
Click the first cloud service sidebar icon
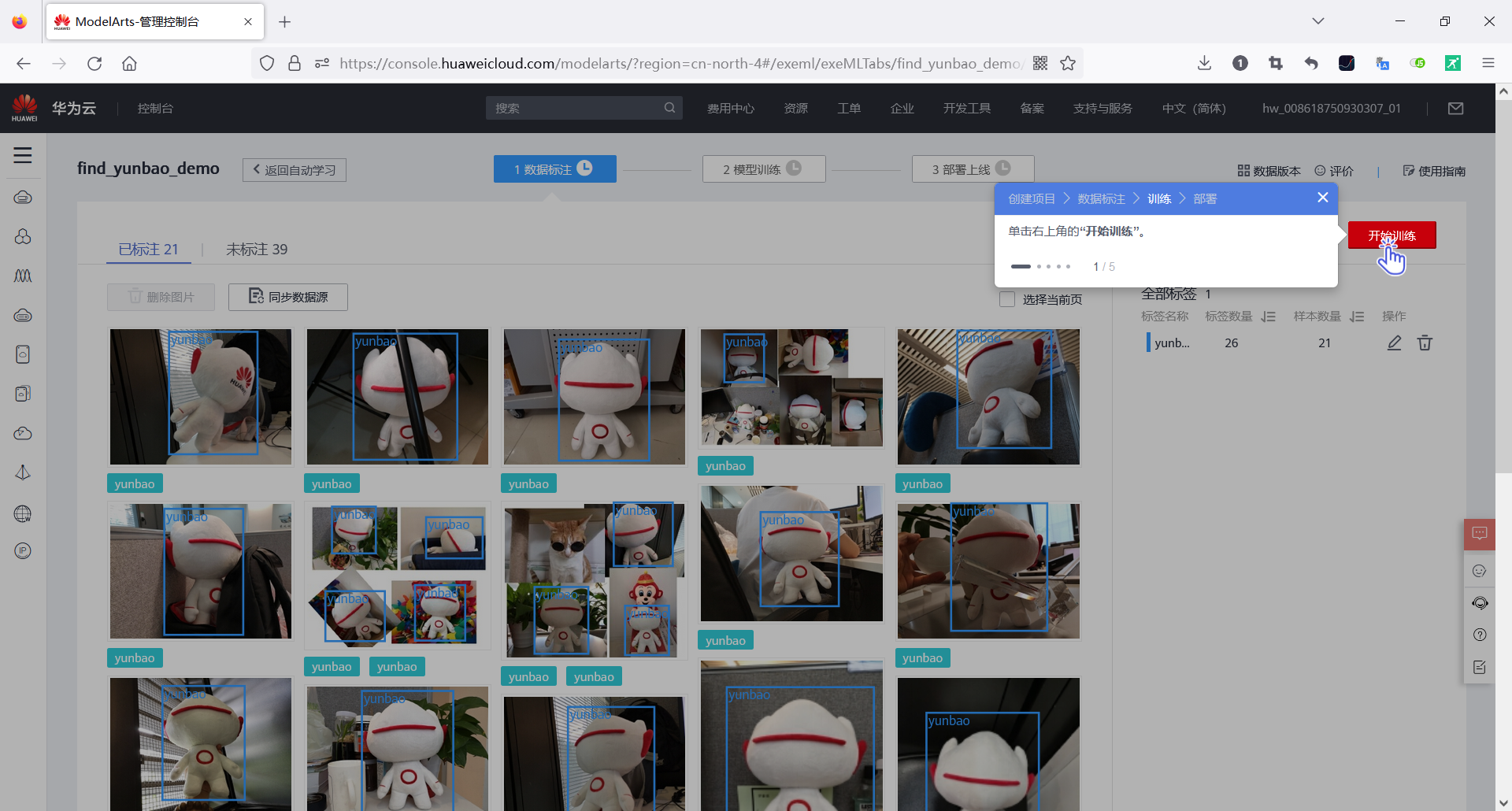(23, 197)
